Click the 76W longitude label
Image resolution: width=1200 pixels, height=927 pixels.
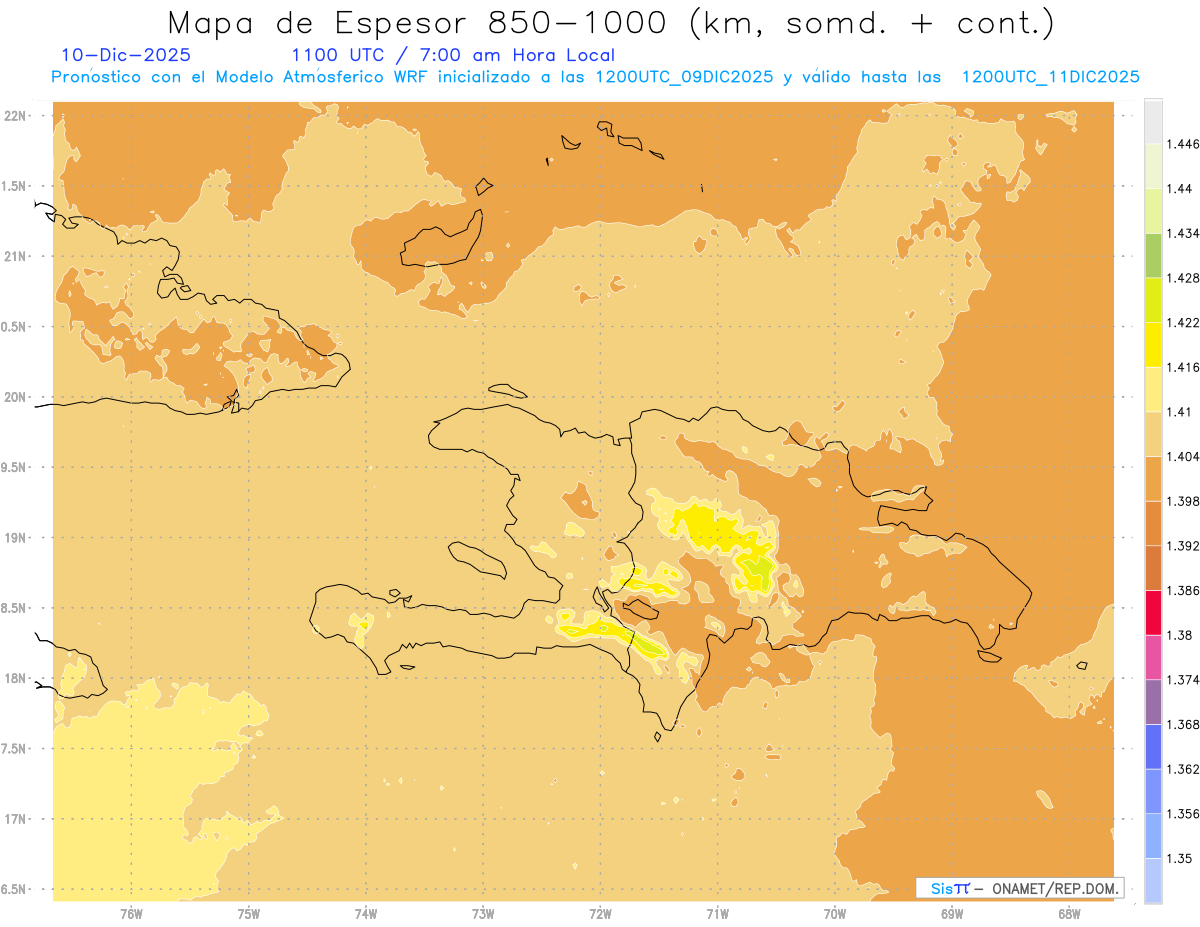pyautogui.click(x=131, y=914)
